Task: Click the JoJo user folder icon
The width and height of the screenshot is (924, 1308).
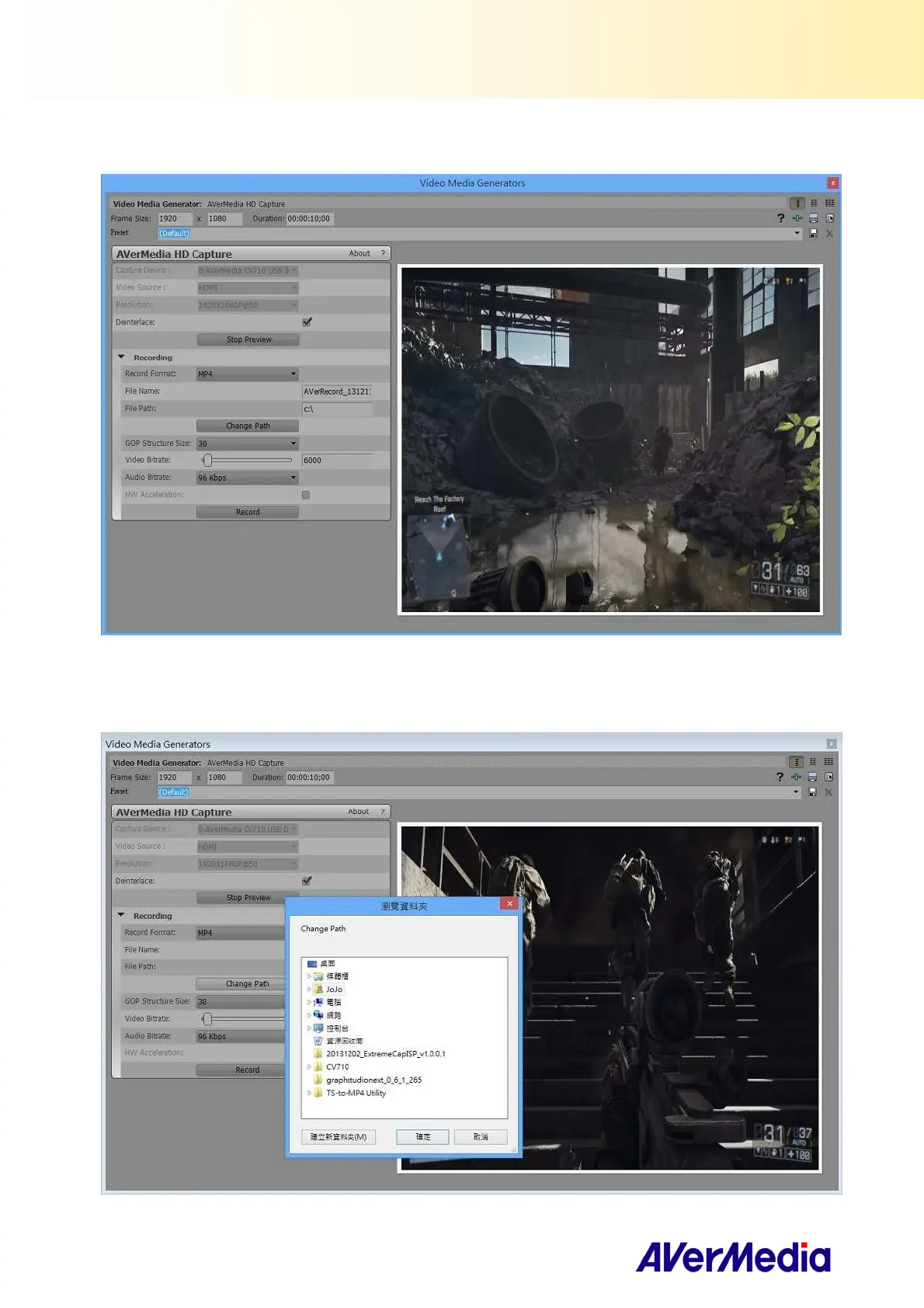Action: [318, 990]
